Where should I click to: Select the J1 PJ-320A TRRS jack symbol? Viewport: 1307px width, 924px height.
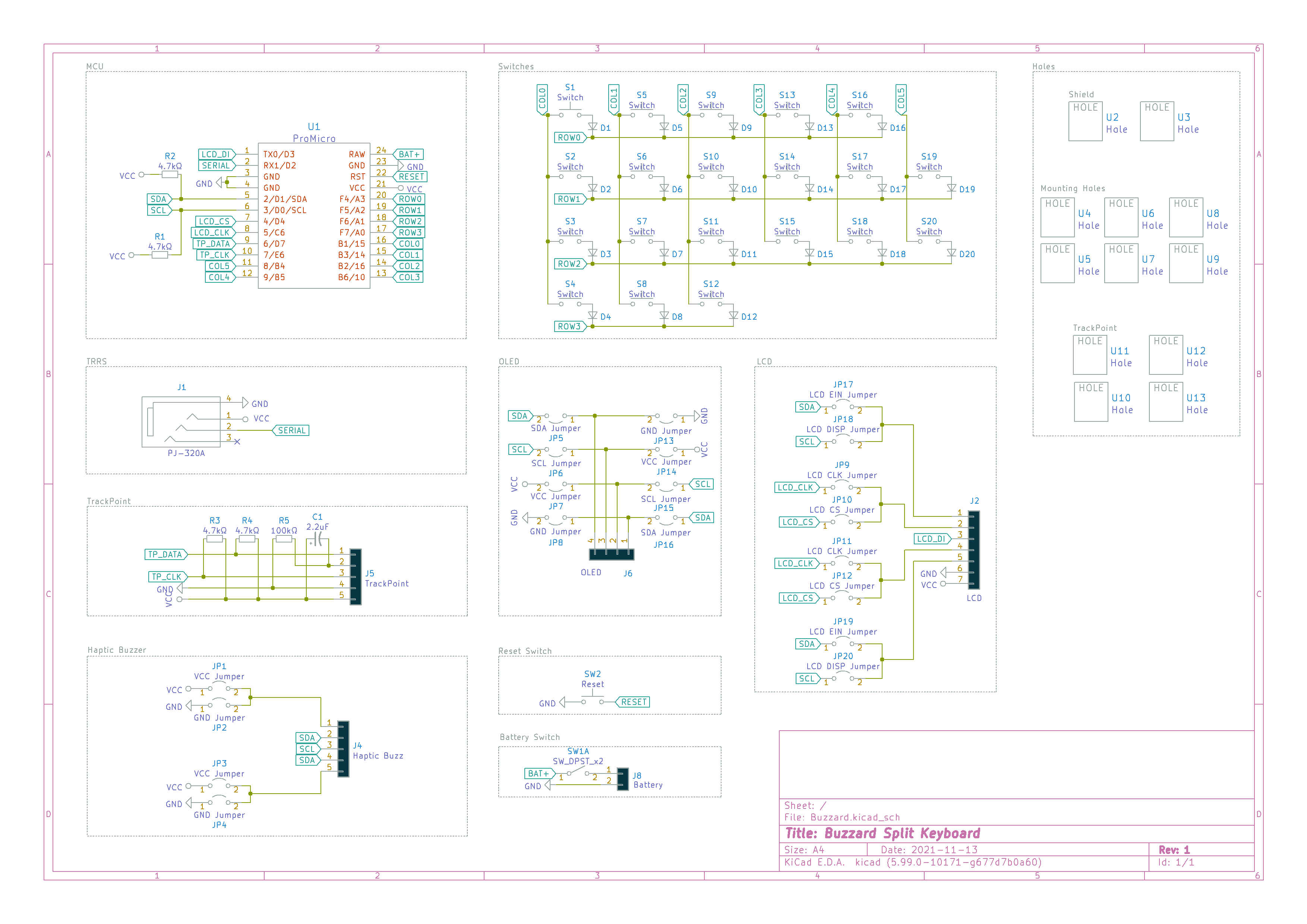[x=181, y=422]
